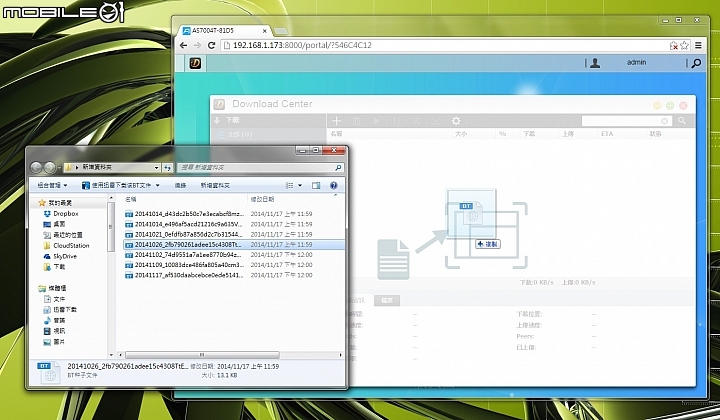Click the Download Center search magnifier icon
The height and width of the screenshot is (420, 720).
682,120
